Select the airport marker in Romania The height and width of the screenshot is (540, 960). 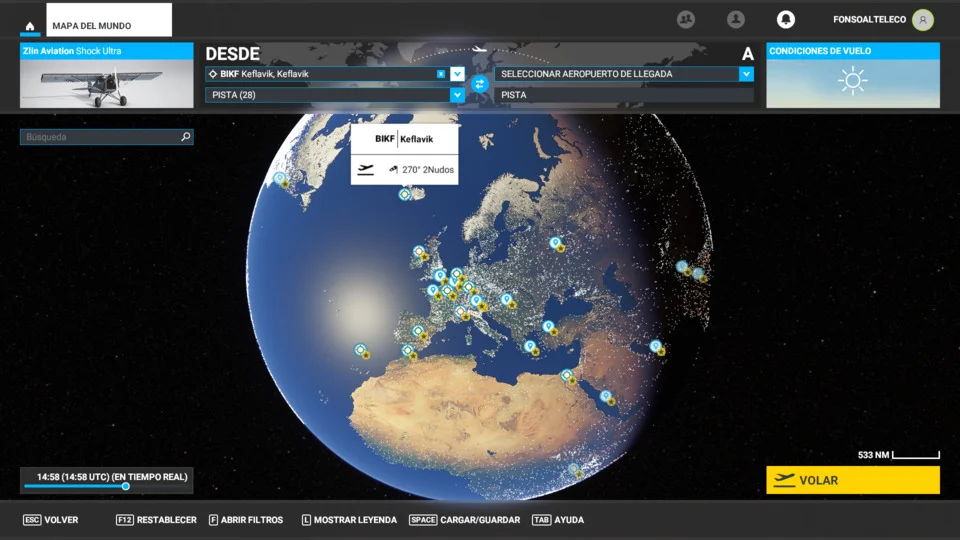click(508, 301)
